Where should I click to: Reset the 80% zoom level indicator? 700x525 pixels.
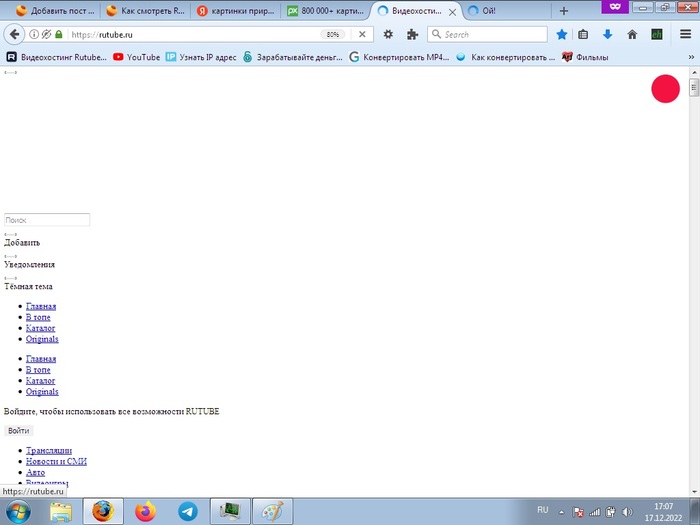click(x=333, y=34)
